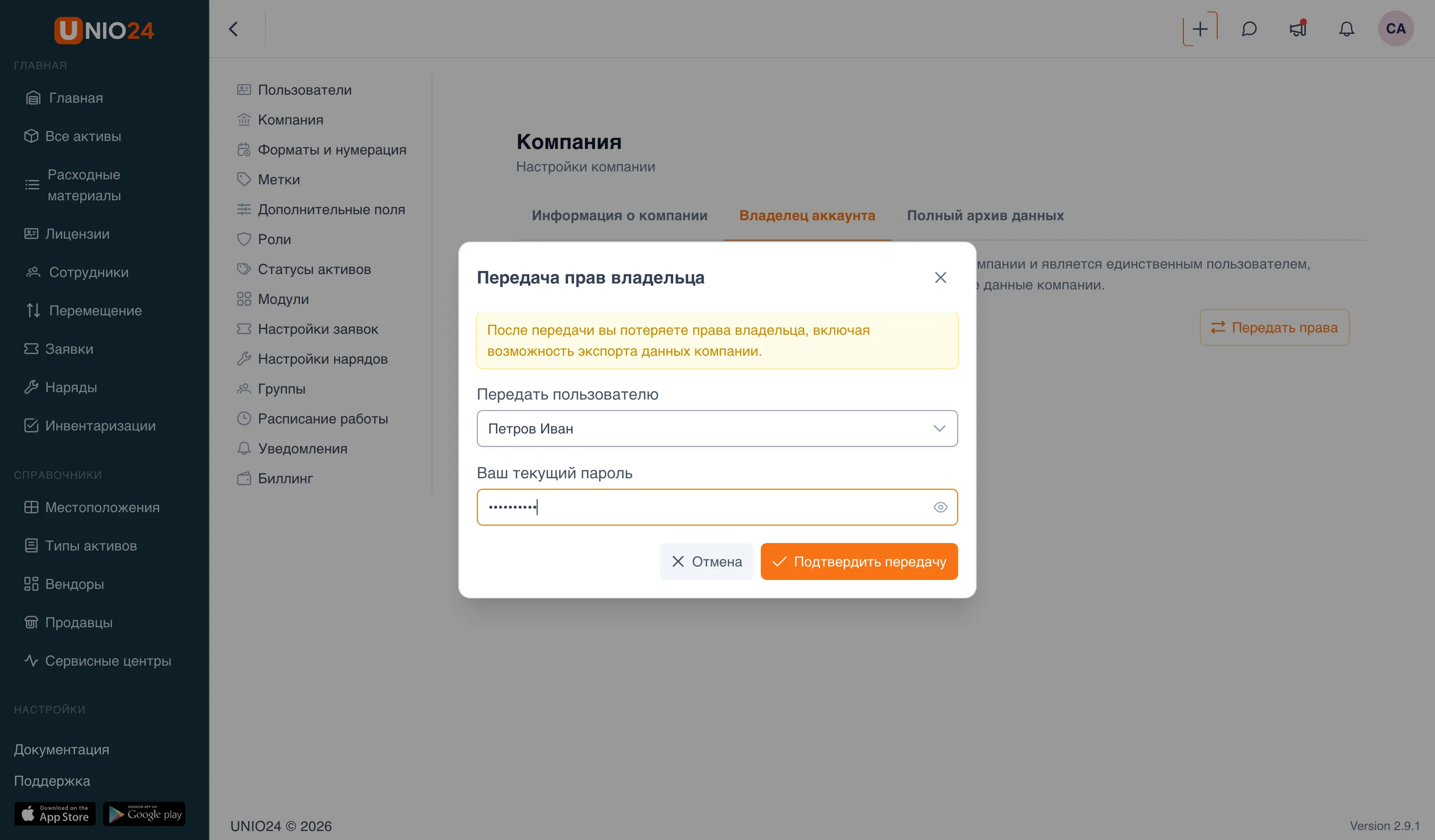Screen dimensions: 1435x840
Task: Click Отмена to cancel transfer
Action: [706, 561]
